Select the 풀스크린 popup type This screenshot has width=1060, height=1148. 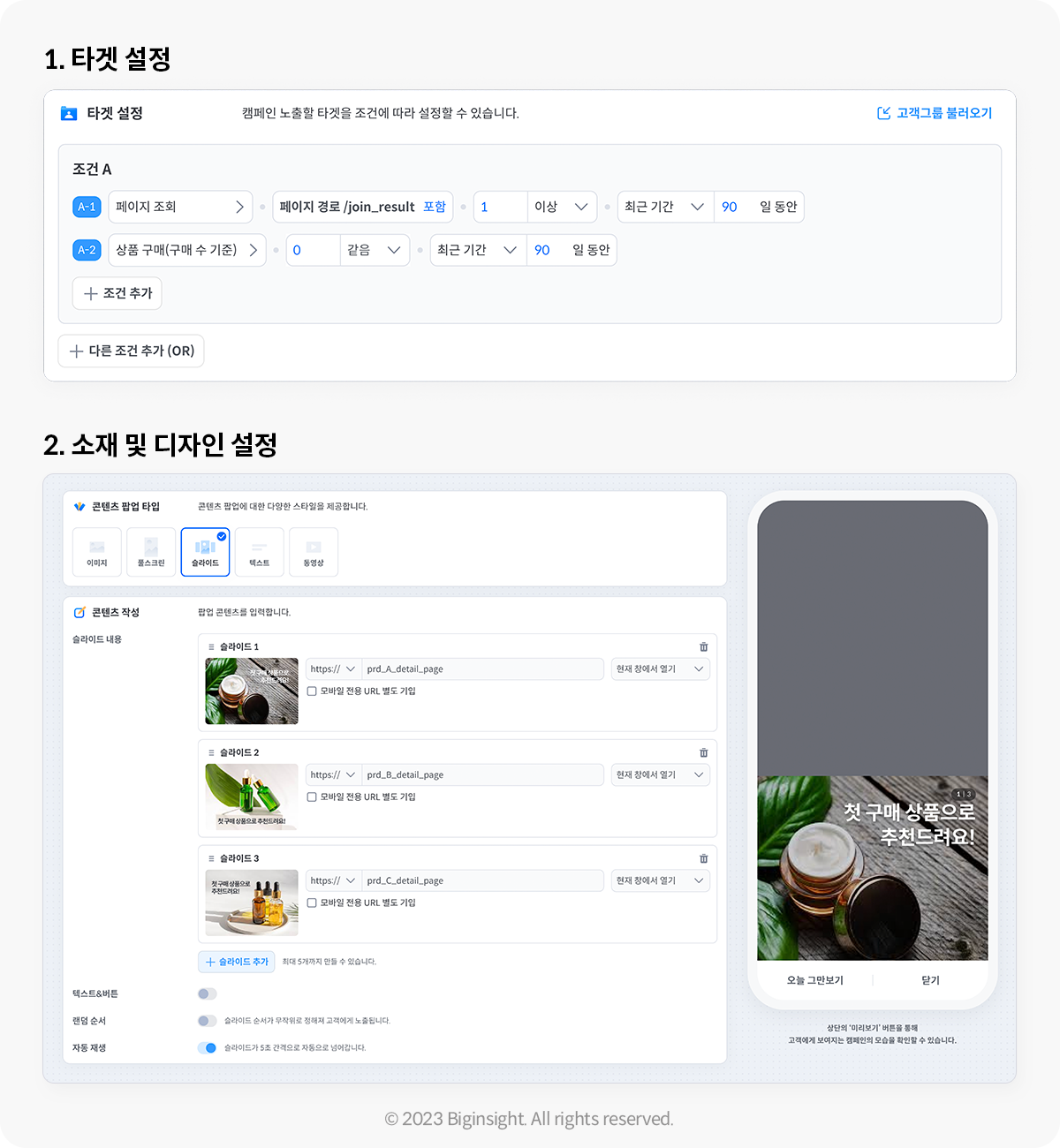(151, 552)
